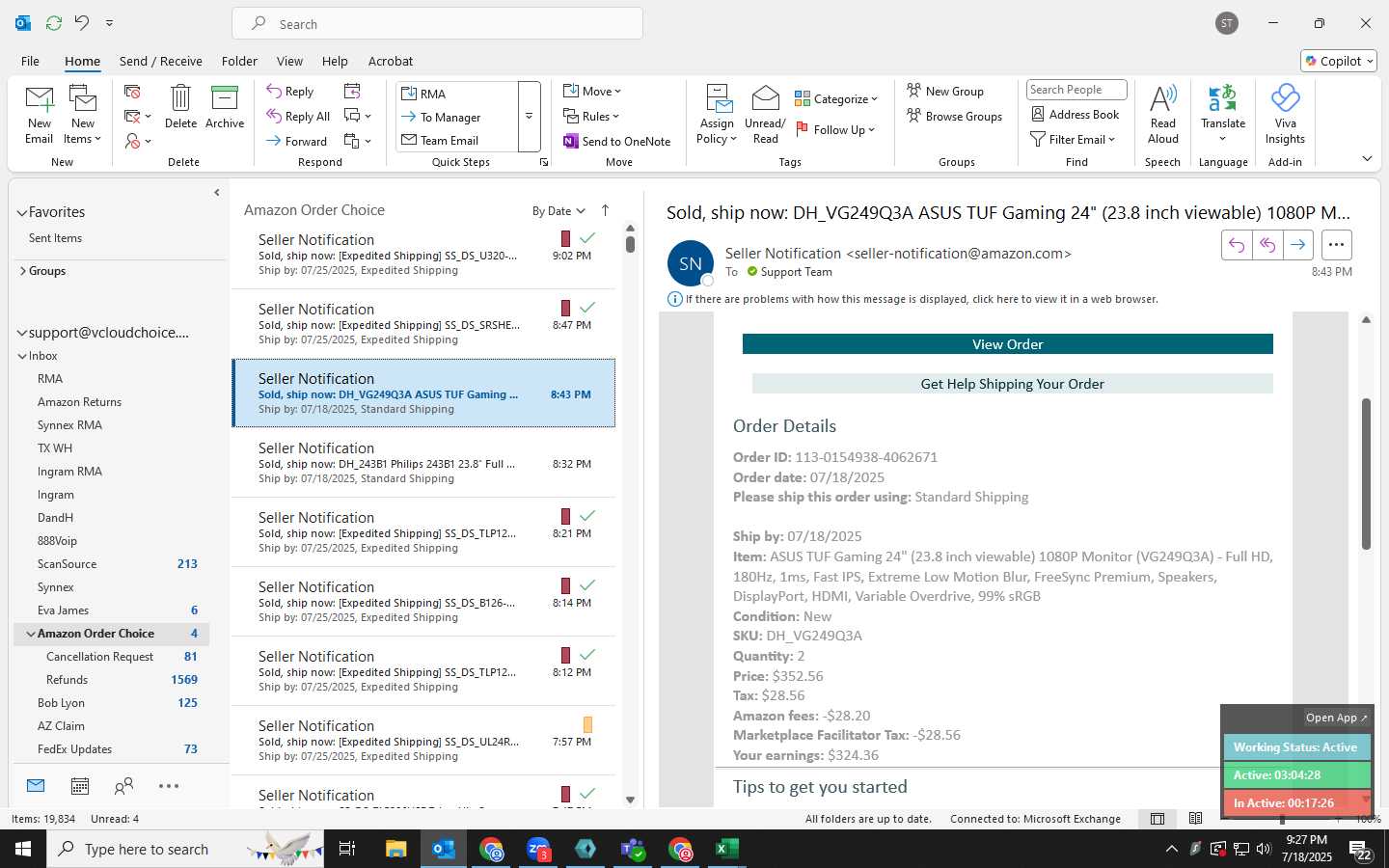Expand the Quick Steps gallery
The height and width of the screenshot is (868, 1389).
(x=529, y=117)
